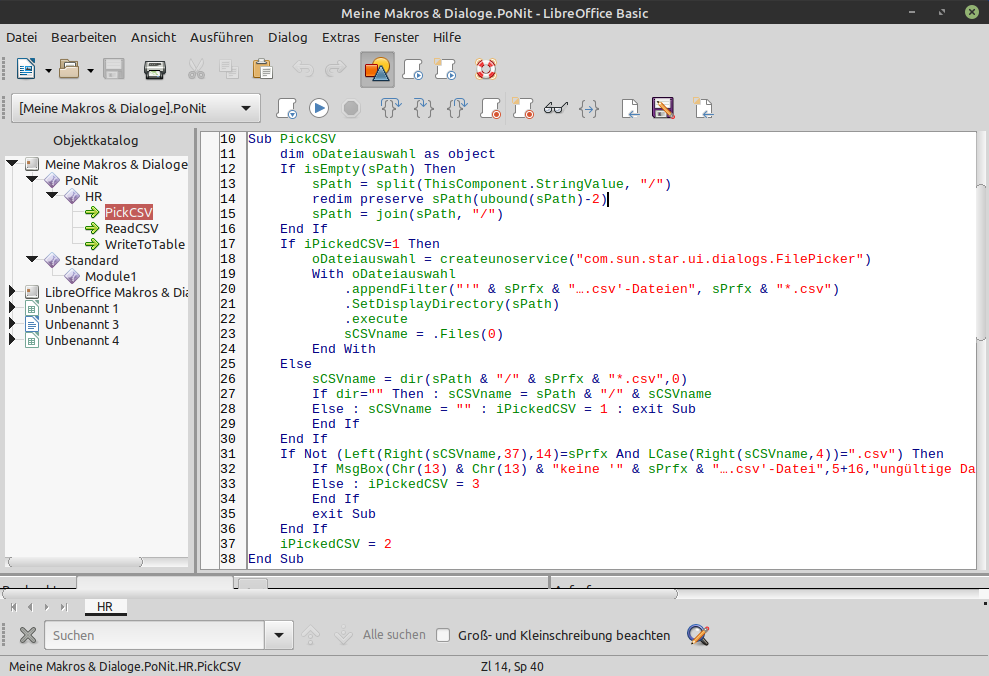Expand the Open file recent documents arrow
Viewport: 989px width, 676px height.
click(90, 71)
